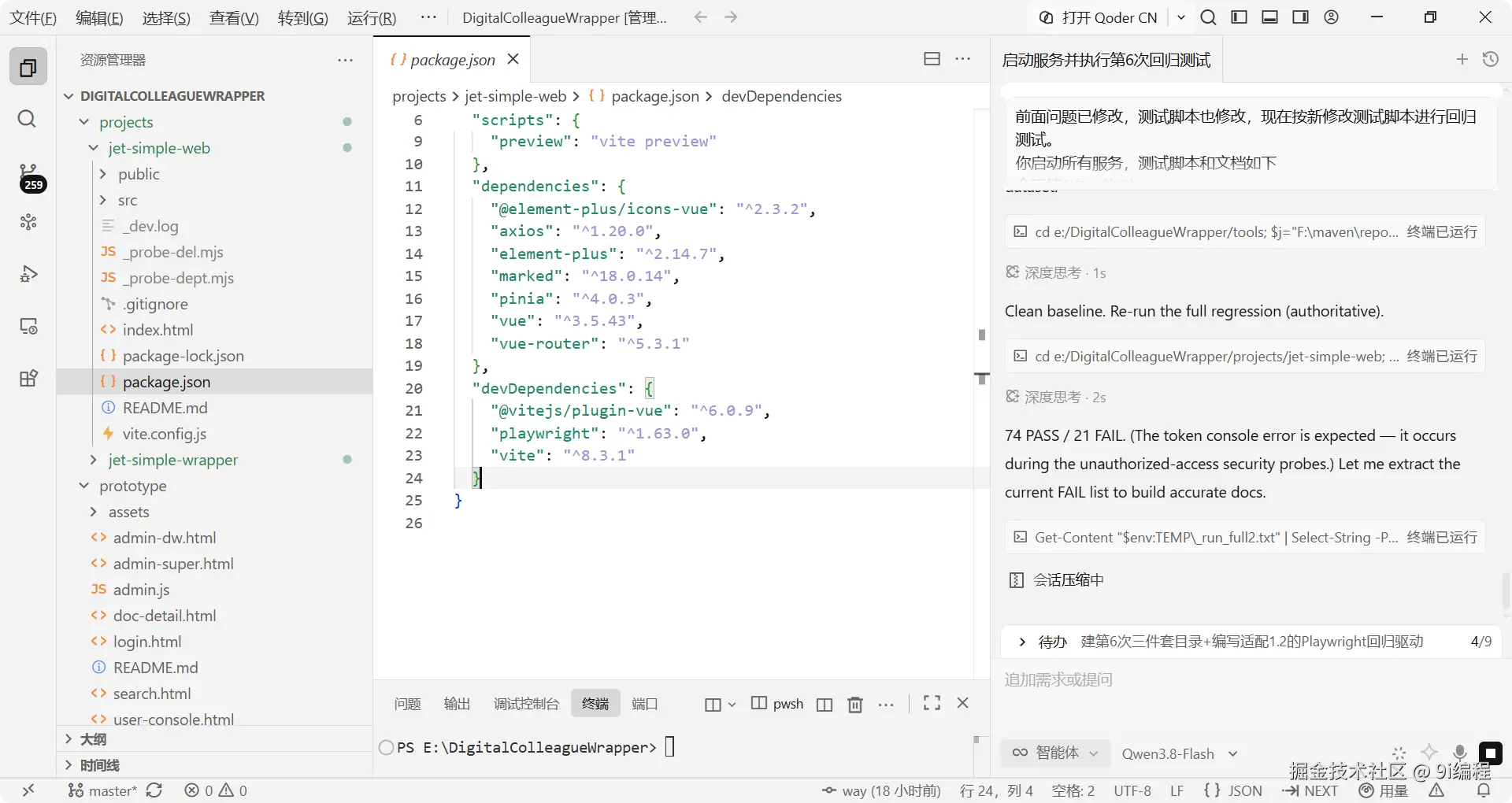Open the 智能体 agent mode dropdown
Screen dimensions: 1512x803
(x=1055, y=753)
